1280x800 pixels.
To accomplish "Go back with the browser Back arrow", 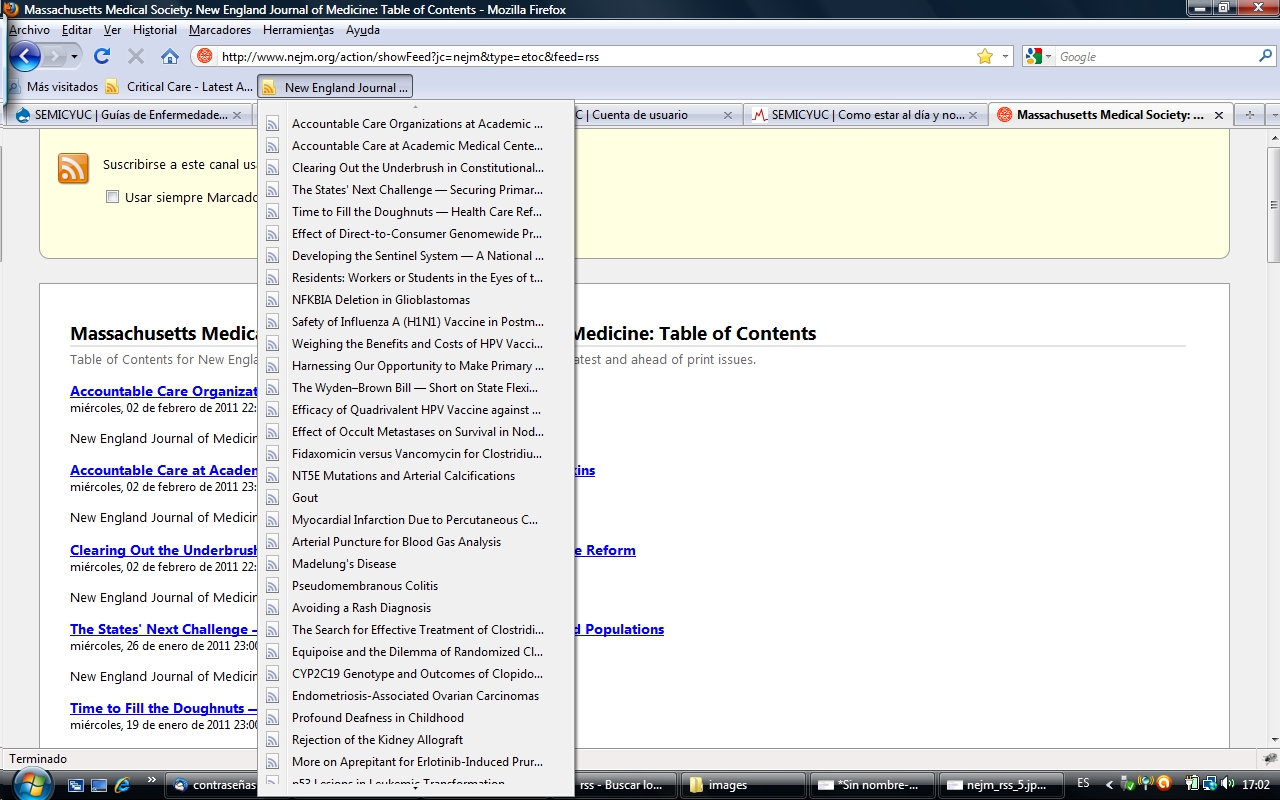I will click(24, 56).
